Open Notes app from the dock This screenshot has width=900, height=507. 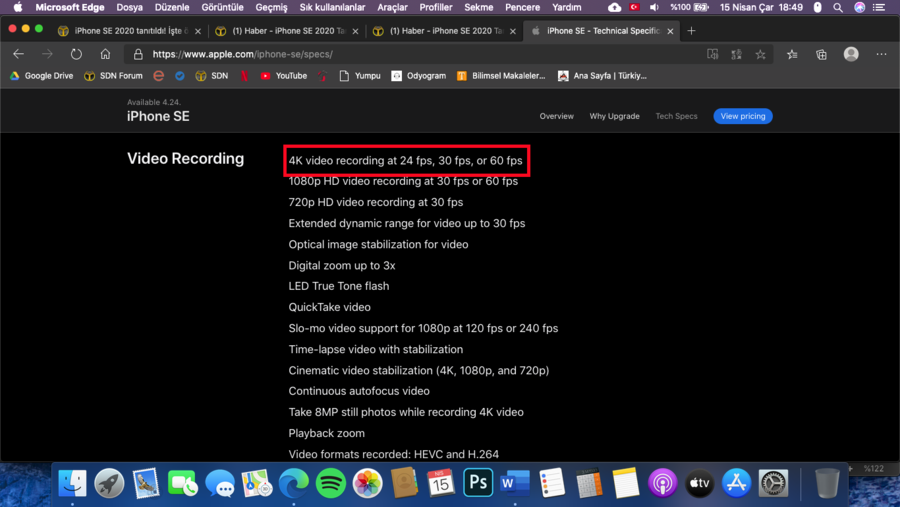(x=626, y=483)
